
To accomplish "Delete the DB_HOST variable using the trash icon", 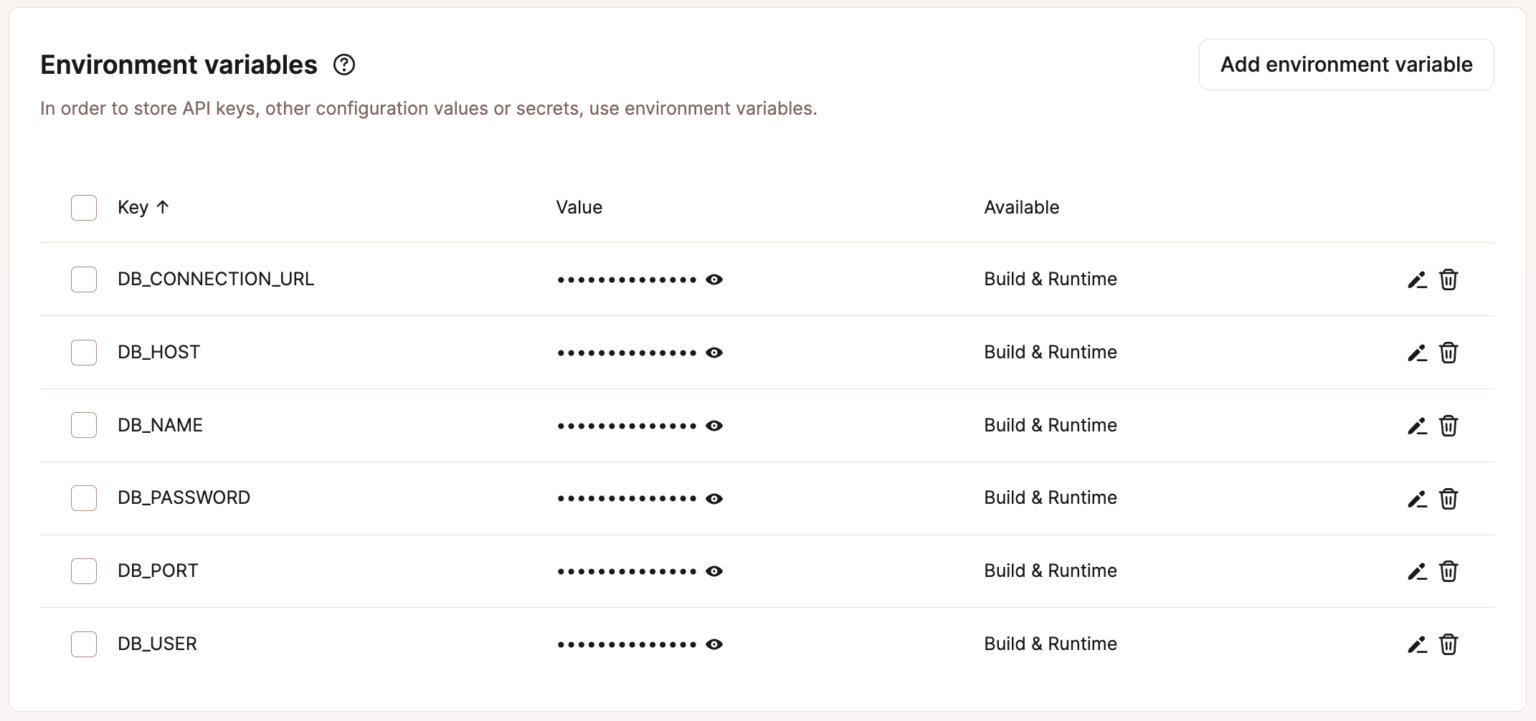I will [x=1448, y=352].
